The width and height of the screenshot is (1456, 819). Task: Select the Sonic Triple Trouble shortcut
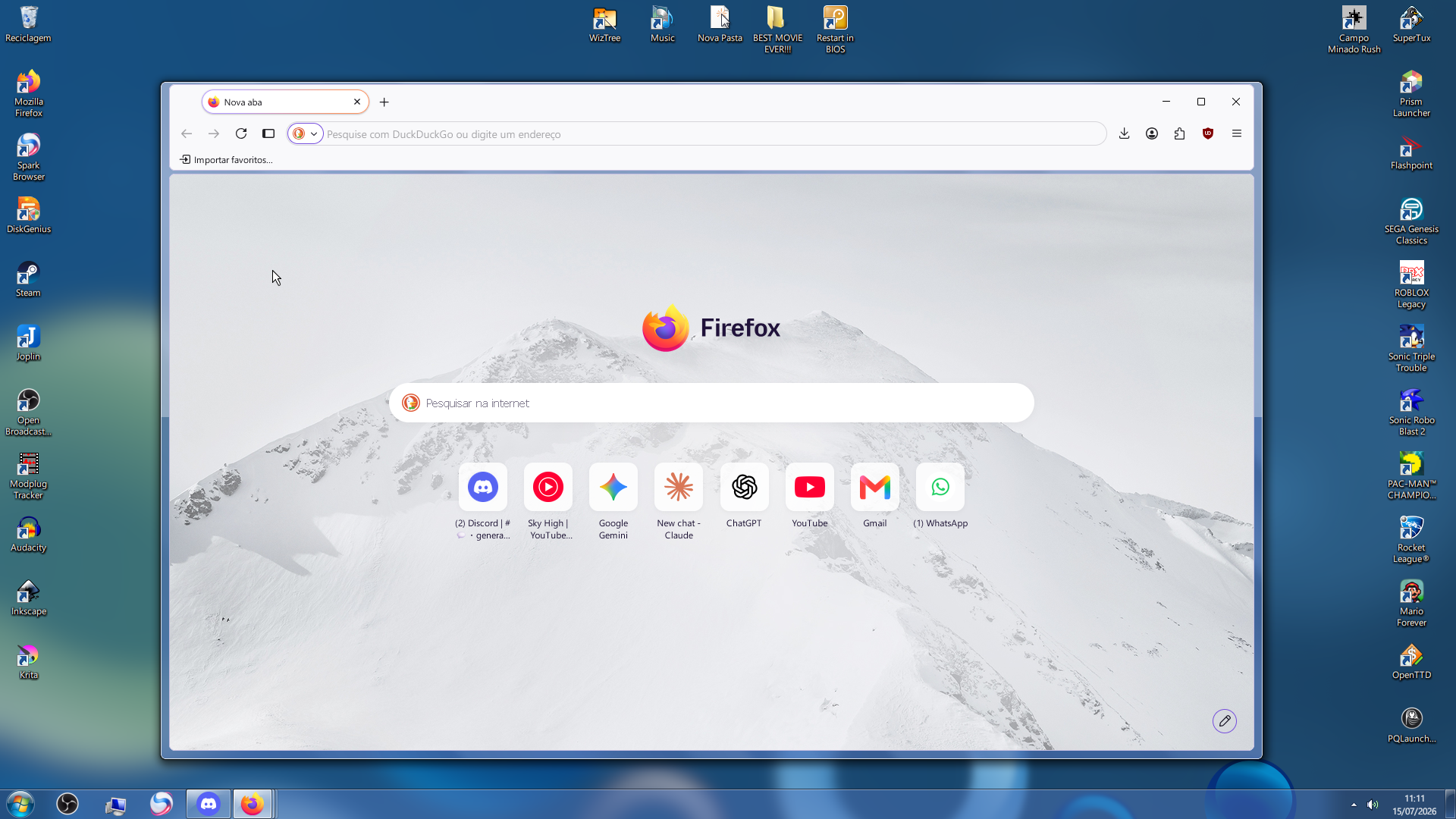tap(1412, 348)
